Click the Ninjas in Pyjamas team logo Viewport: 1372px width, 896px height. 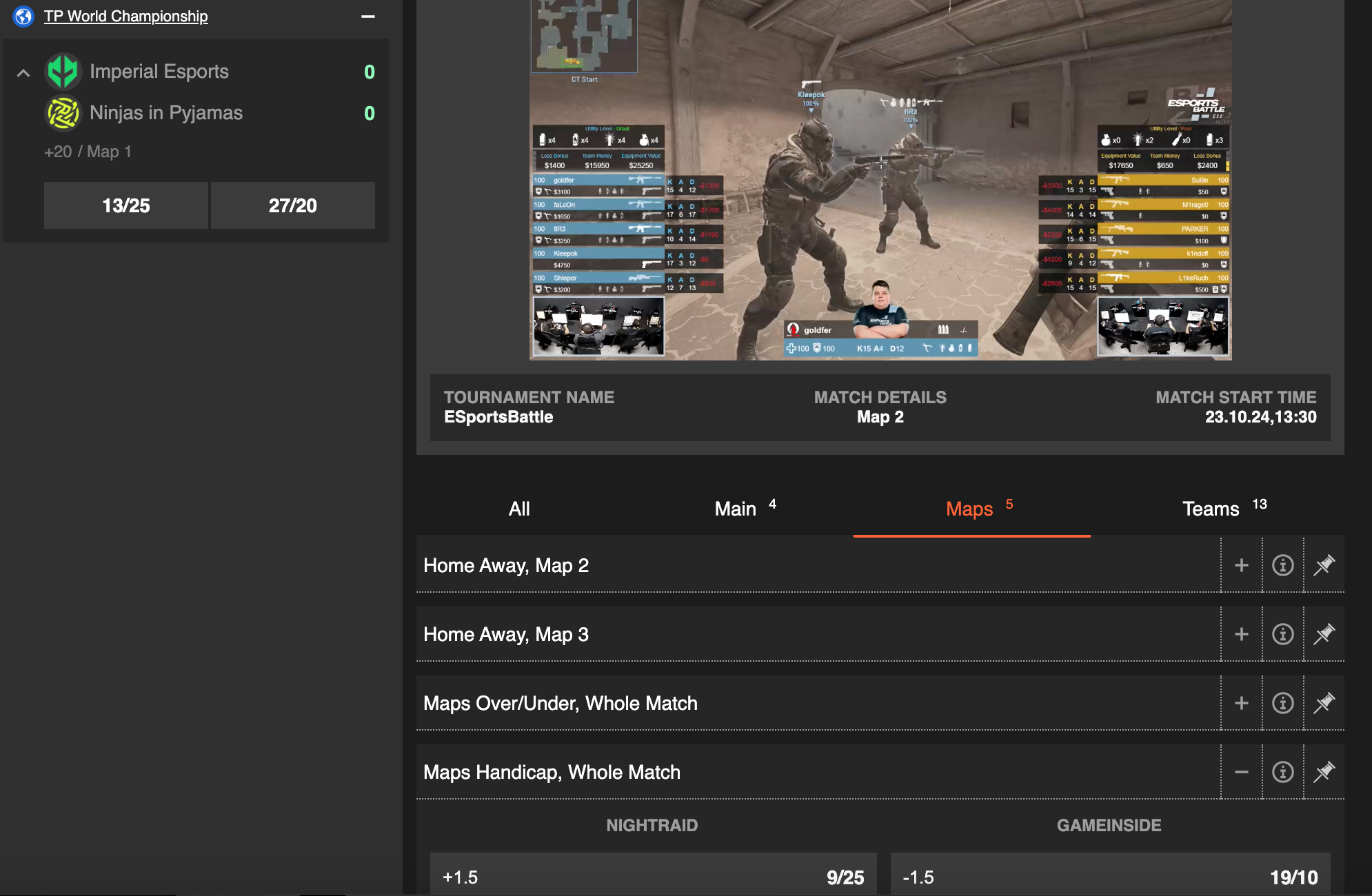coord(63,113)
